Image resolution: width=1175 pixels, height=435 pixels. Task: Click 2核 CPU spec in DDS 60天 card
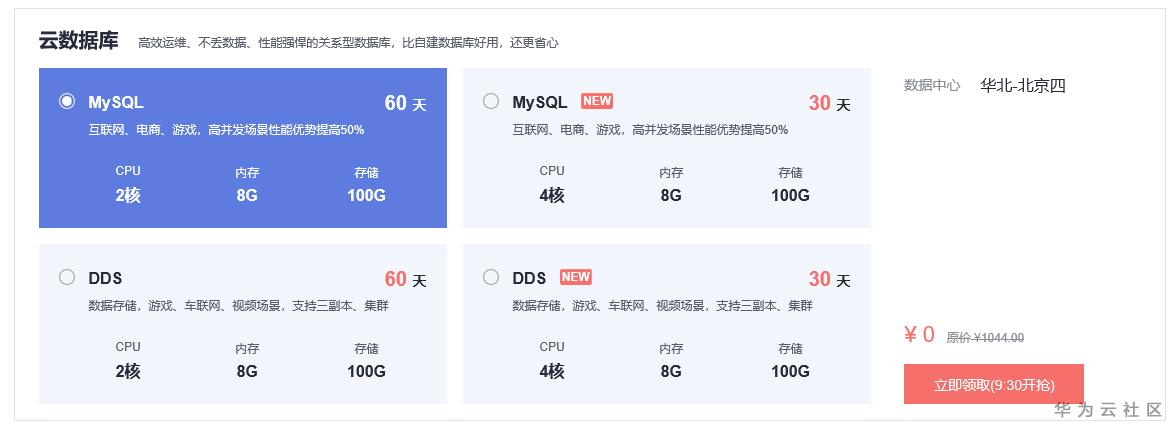click(x=128, y=371)
